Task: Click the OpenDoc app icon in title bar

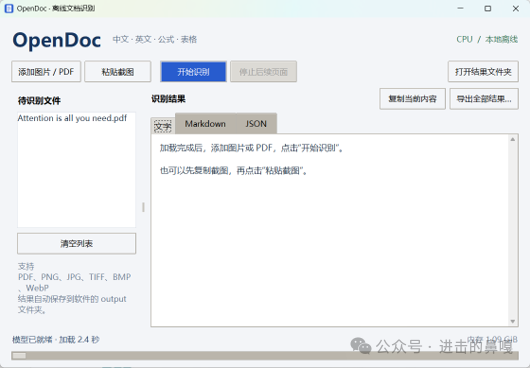Action: (x=9, y=8)
